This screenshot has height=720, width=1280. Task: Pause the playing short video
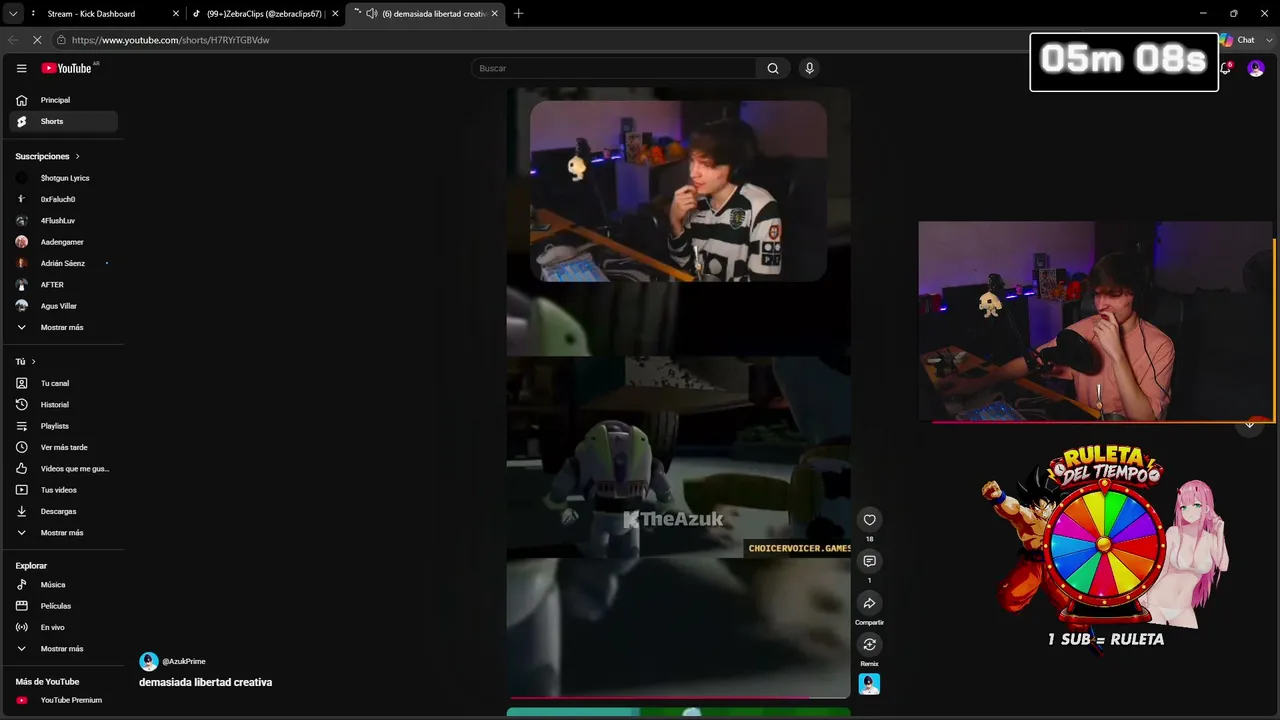click(679, 392)
